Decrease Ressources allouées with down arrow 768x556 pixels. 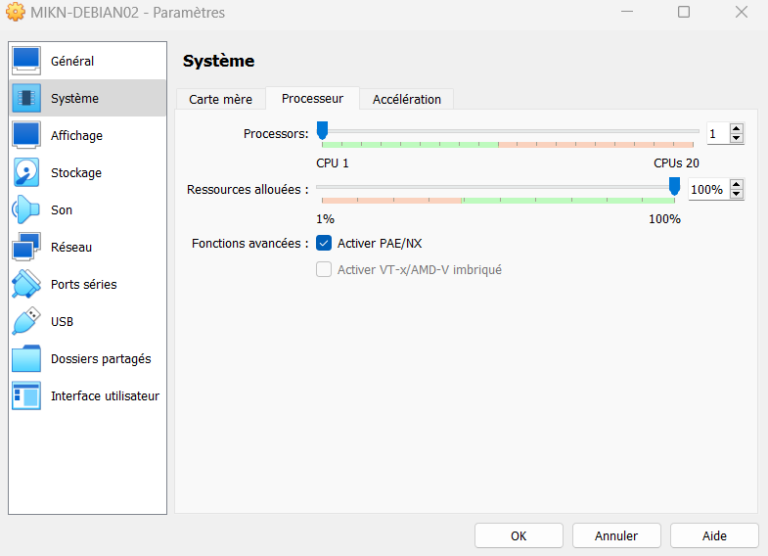click(x=736, y=194)
